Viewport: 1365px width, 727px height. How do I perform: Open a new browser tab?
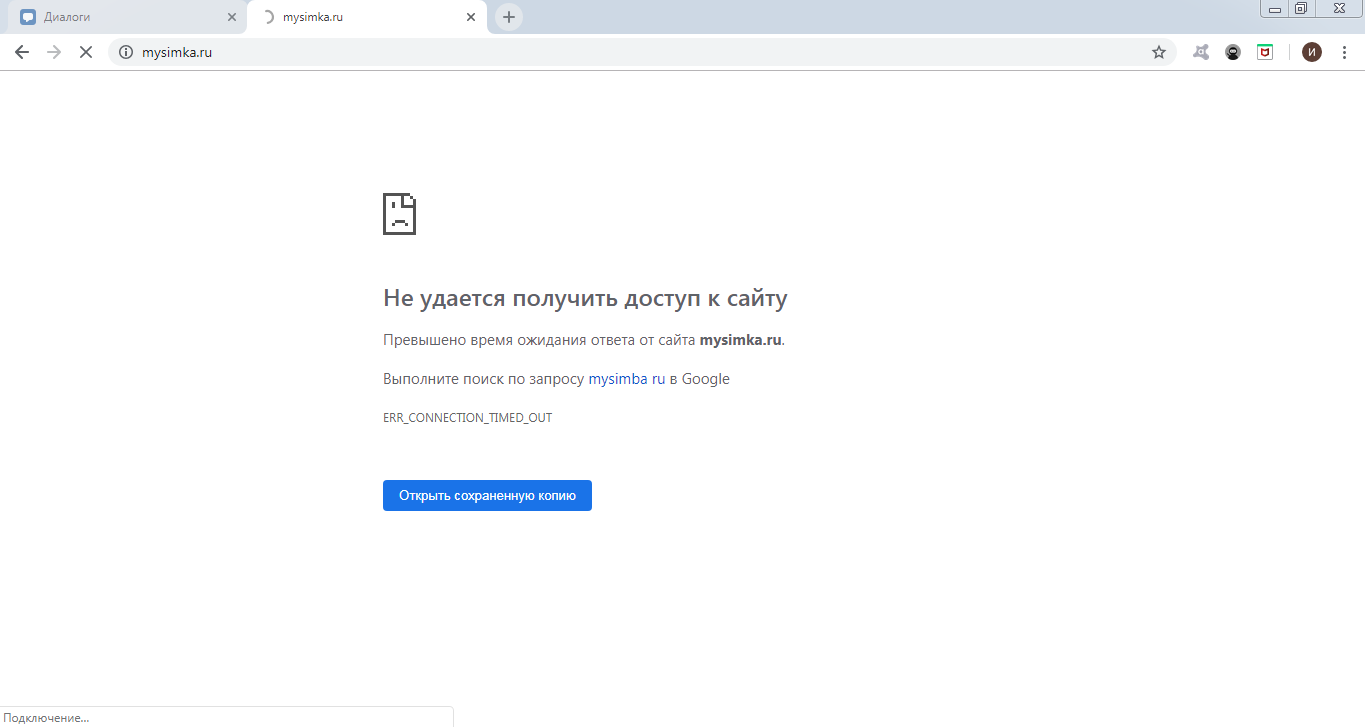click(x=509, y=17)
